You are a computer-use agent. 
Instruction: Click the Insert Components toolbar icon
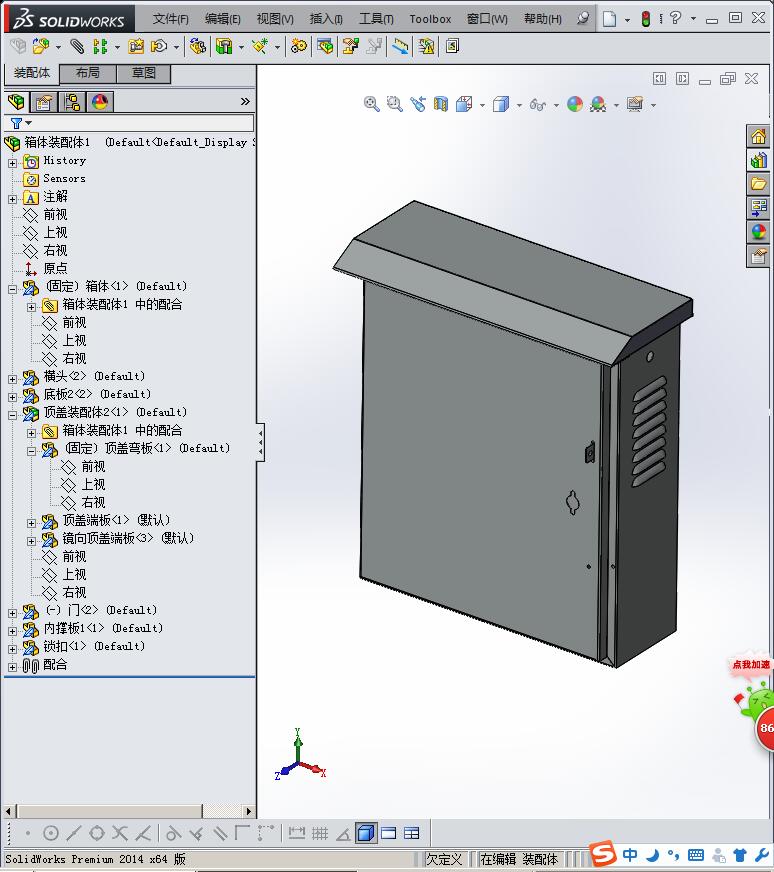coord(41,46)
